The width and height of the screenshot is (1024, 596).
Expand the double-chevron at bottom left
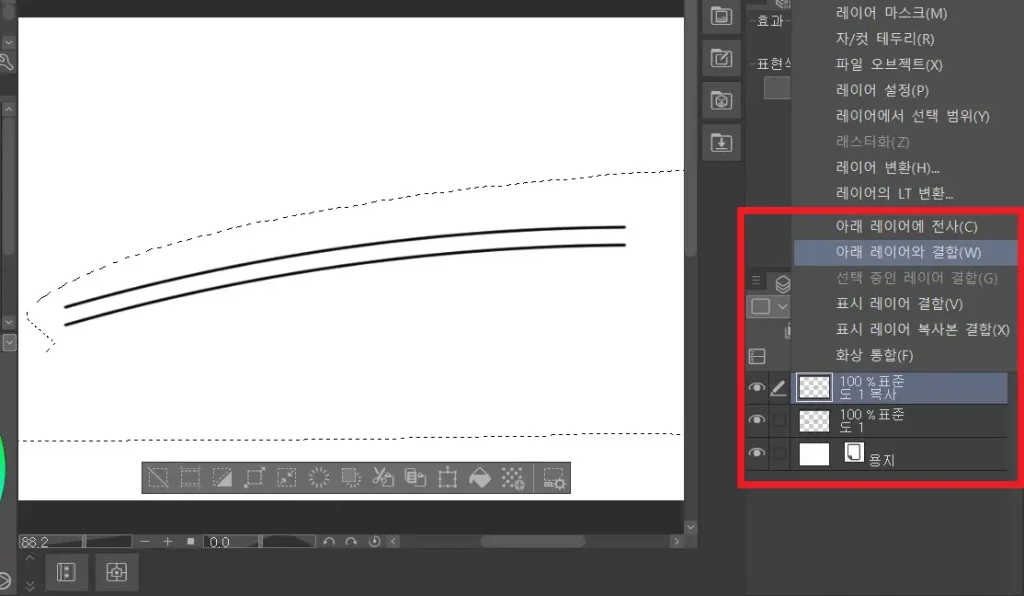[29, 585]
